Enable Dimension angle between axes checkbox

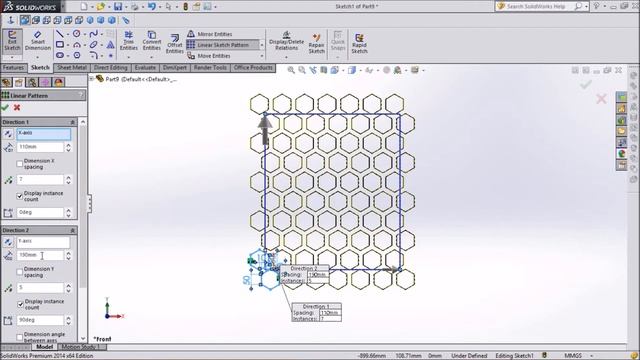click(x=19, y=337)
